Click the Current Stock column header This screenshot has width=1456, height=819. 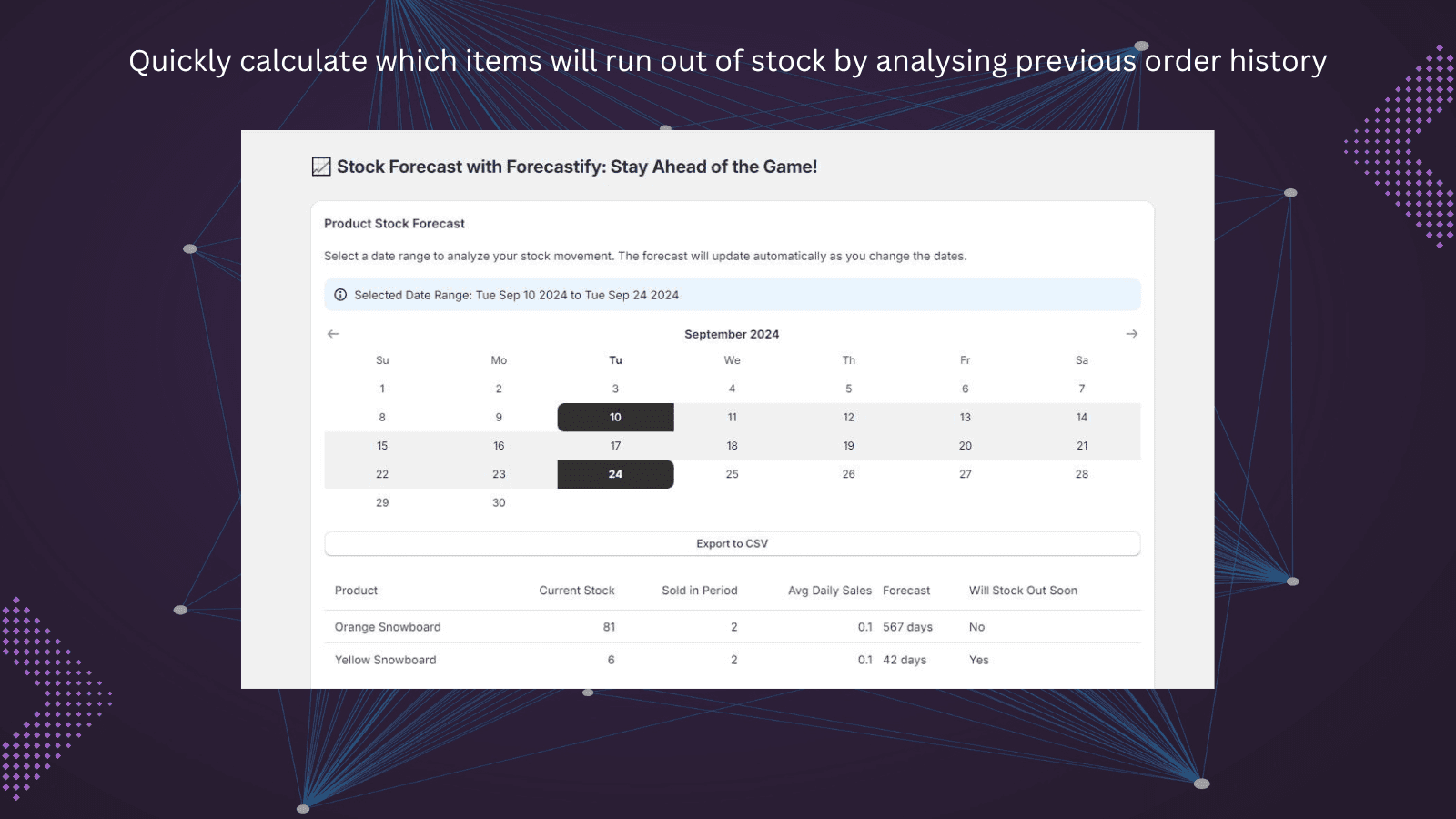[577, 590]
